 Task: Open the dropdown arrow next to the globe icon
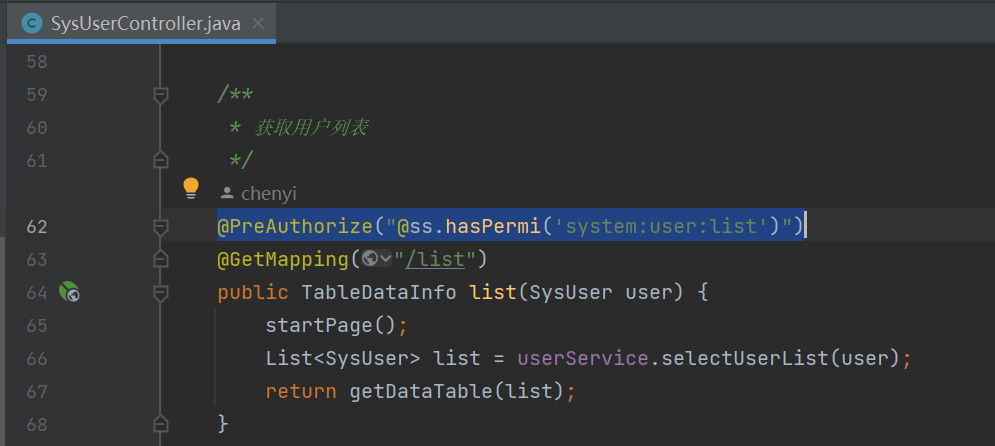pyautogui.click(x=385, y=260)
